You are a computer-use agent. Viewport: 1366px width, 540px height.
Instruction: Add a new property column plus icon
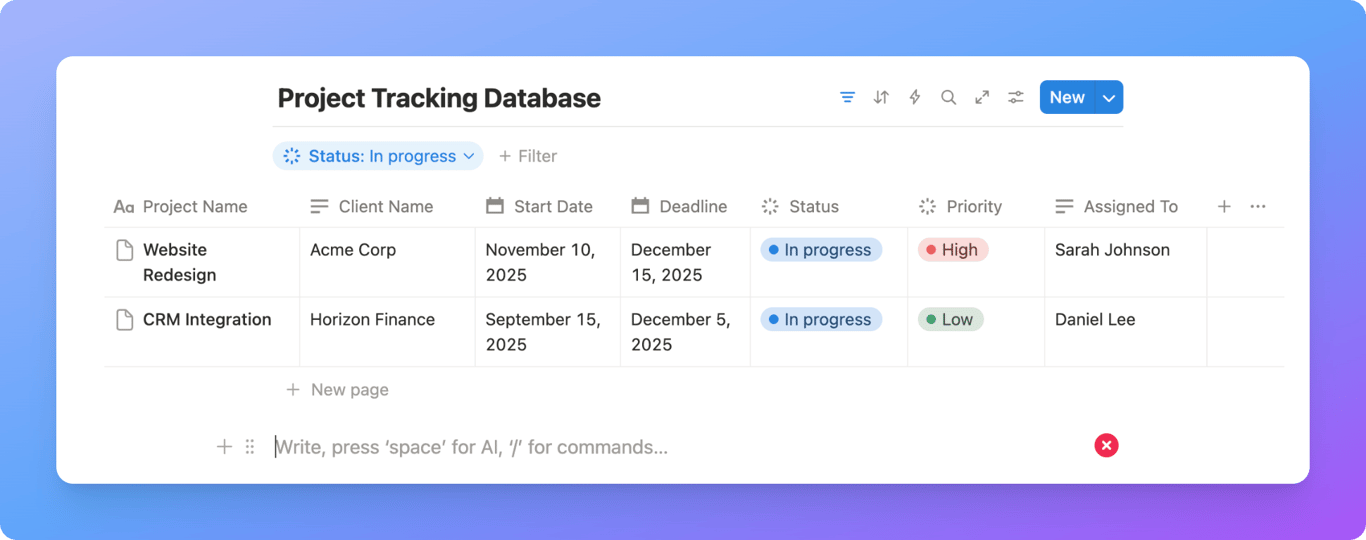click(1224, 207)
